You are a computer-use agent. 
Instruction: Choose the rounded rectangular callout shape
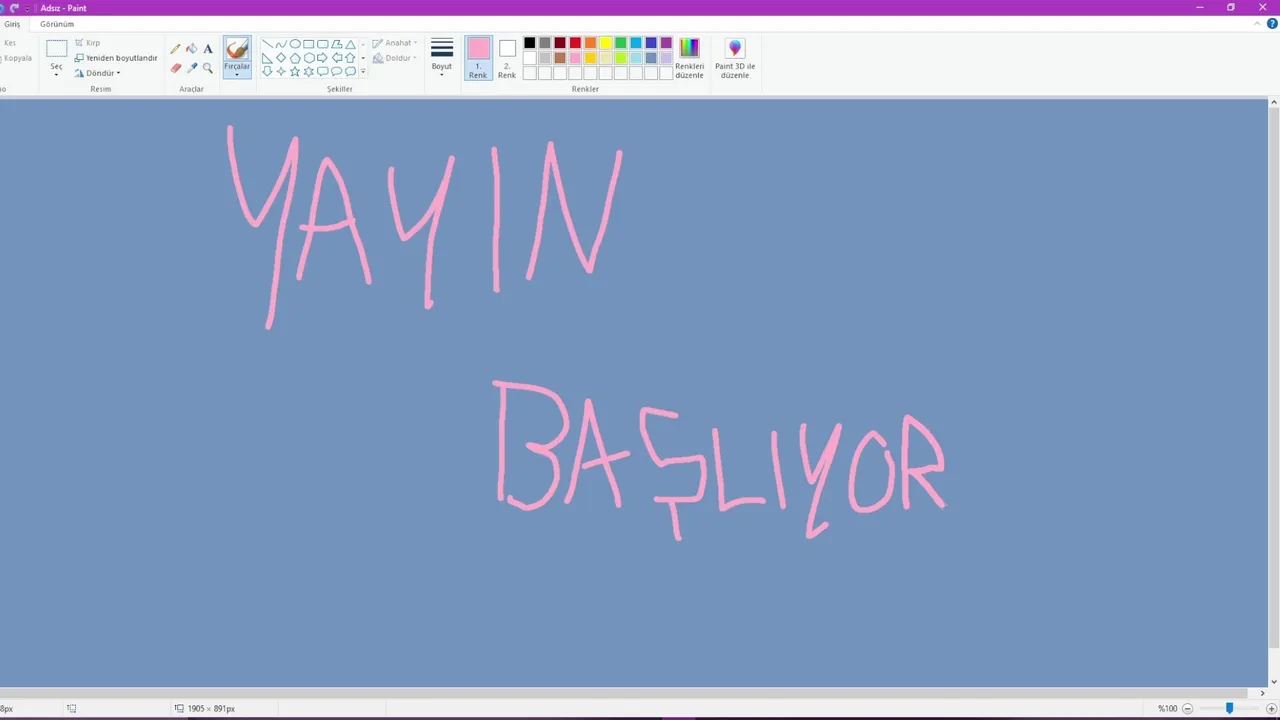pos(323,71)
